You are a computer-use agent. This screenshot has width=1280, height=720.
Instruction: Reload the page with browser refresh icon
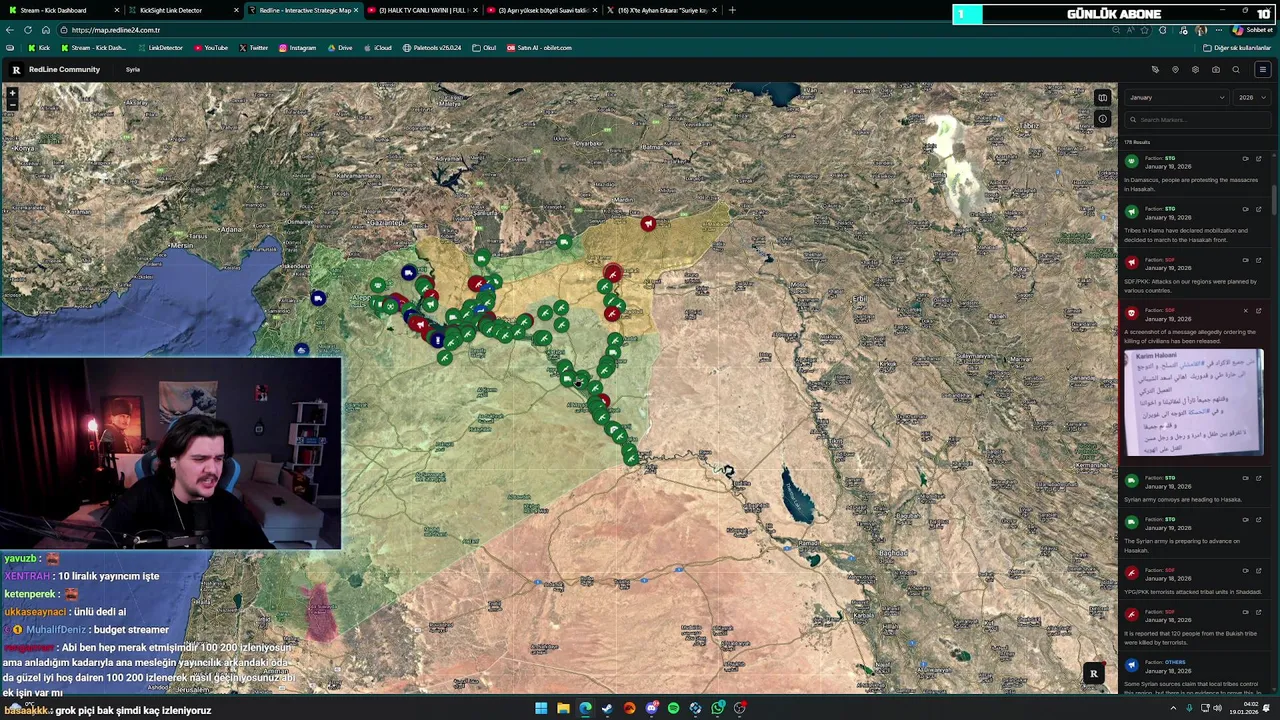tap(27, 30)
